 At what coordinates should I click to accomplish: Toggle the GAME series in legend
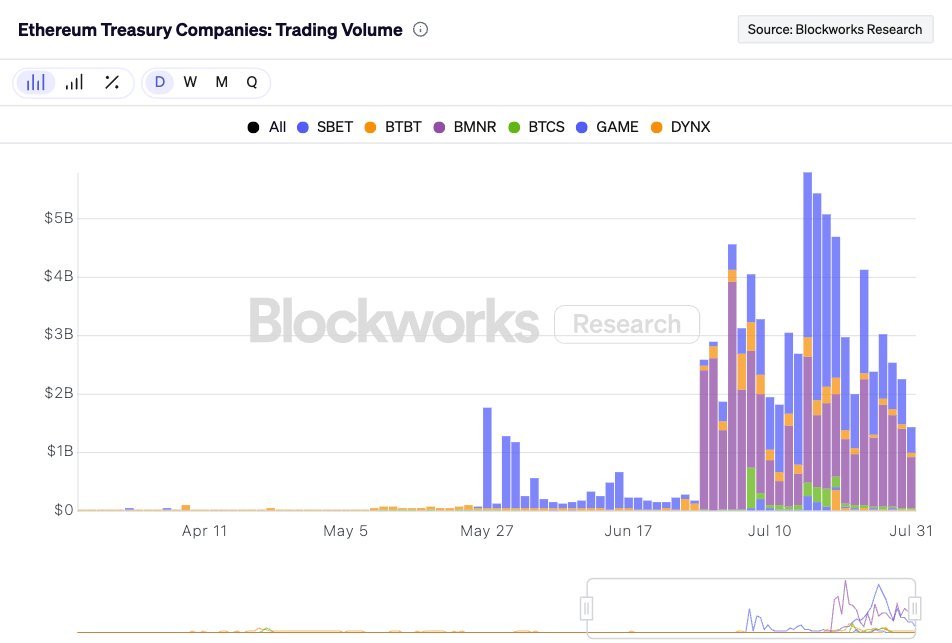pos(607,127)
